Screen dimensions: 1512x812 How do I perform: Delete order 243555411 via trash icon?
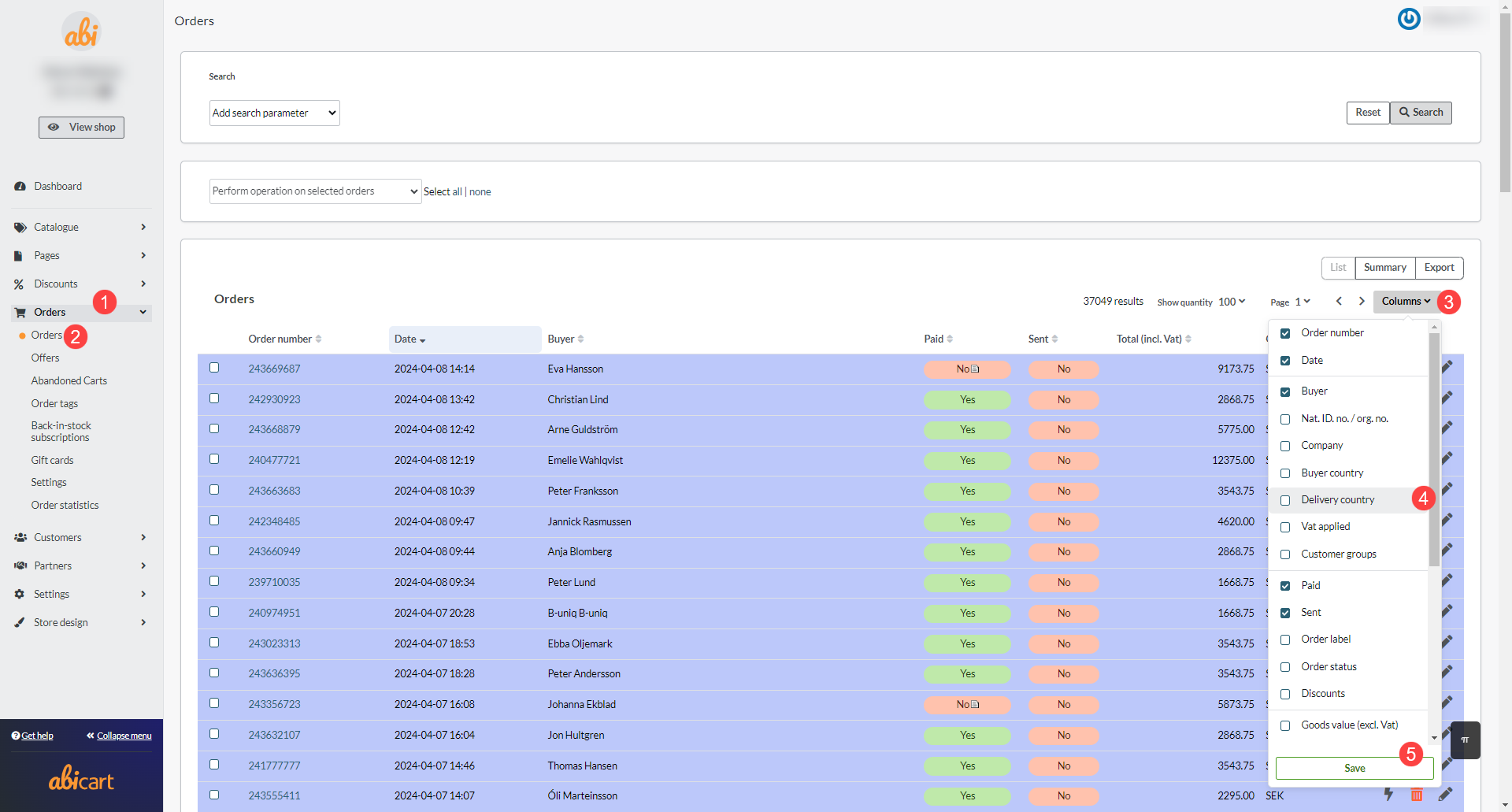1417,795
